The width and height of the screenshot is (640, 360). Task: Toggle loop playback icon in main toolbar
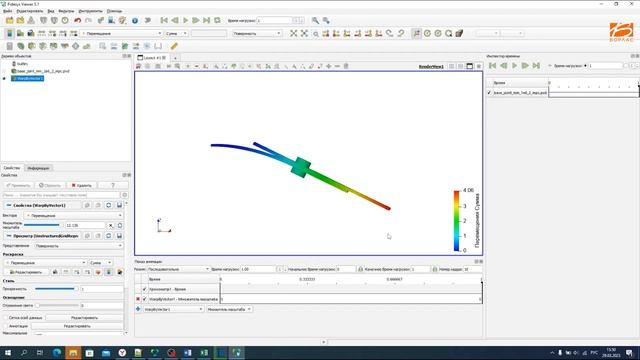pyautogui.click(x=217, y=20)
